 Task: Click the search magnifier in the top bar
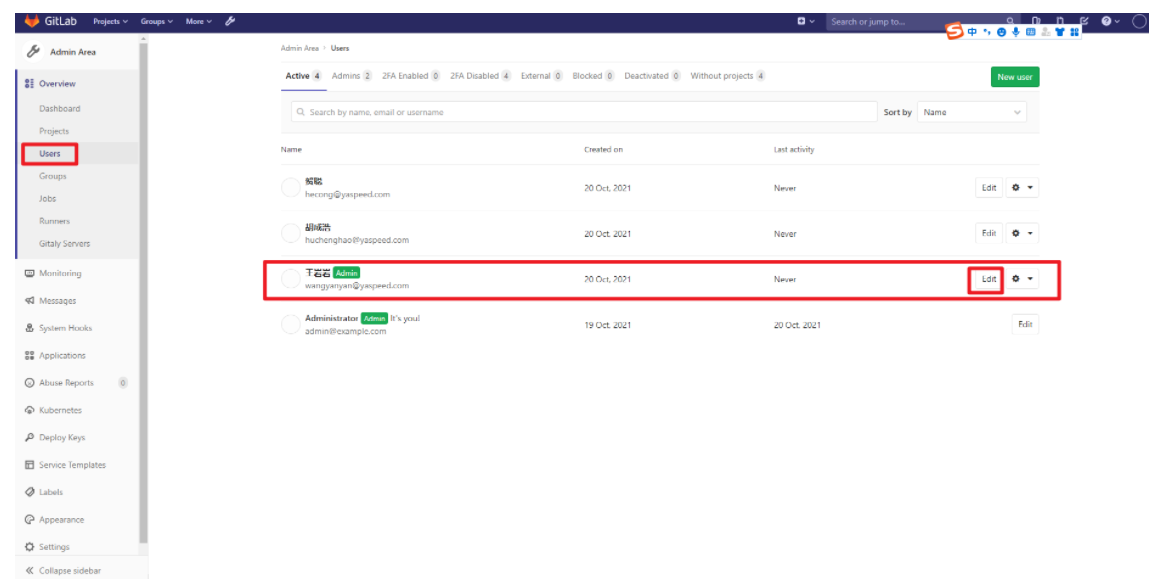pyautogui.click(x=1010, y=19)
